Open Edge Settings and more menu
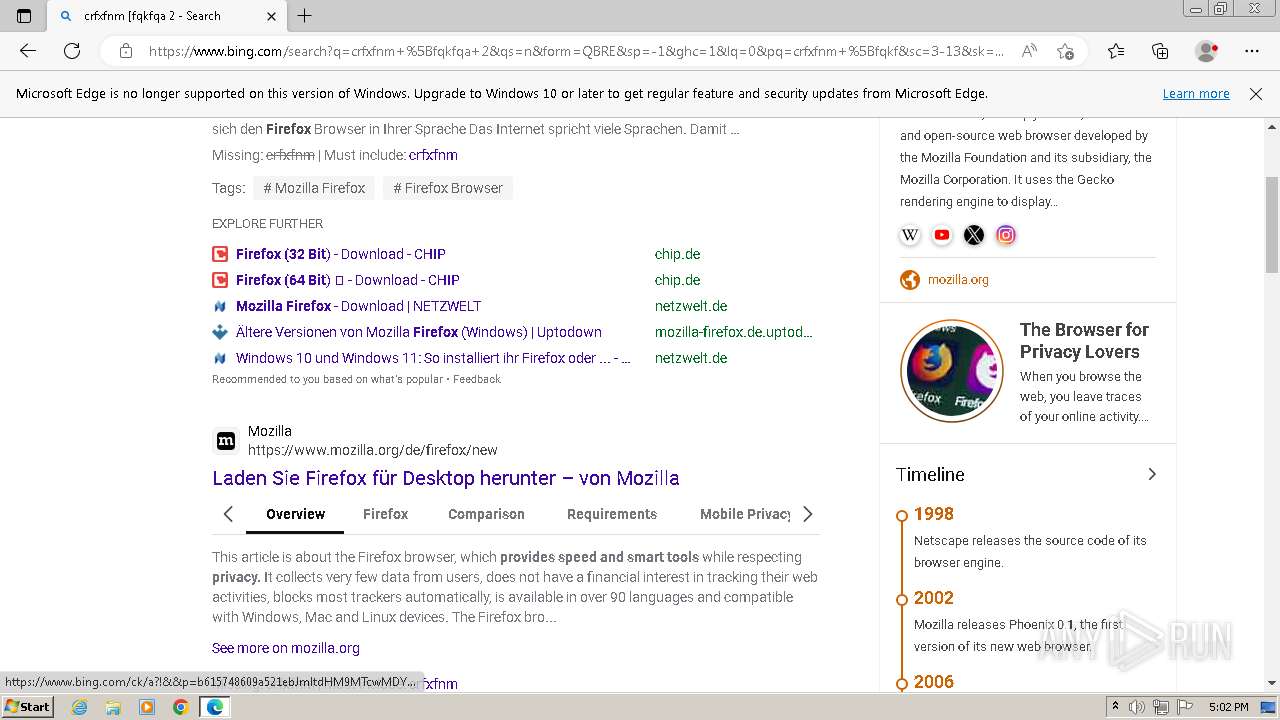This screenshot has width=1280, height=720. coord(1252,51)
